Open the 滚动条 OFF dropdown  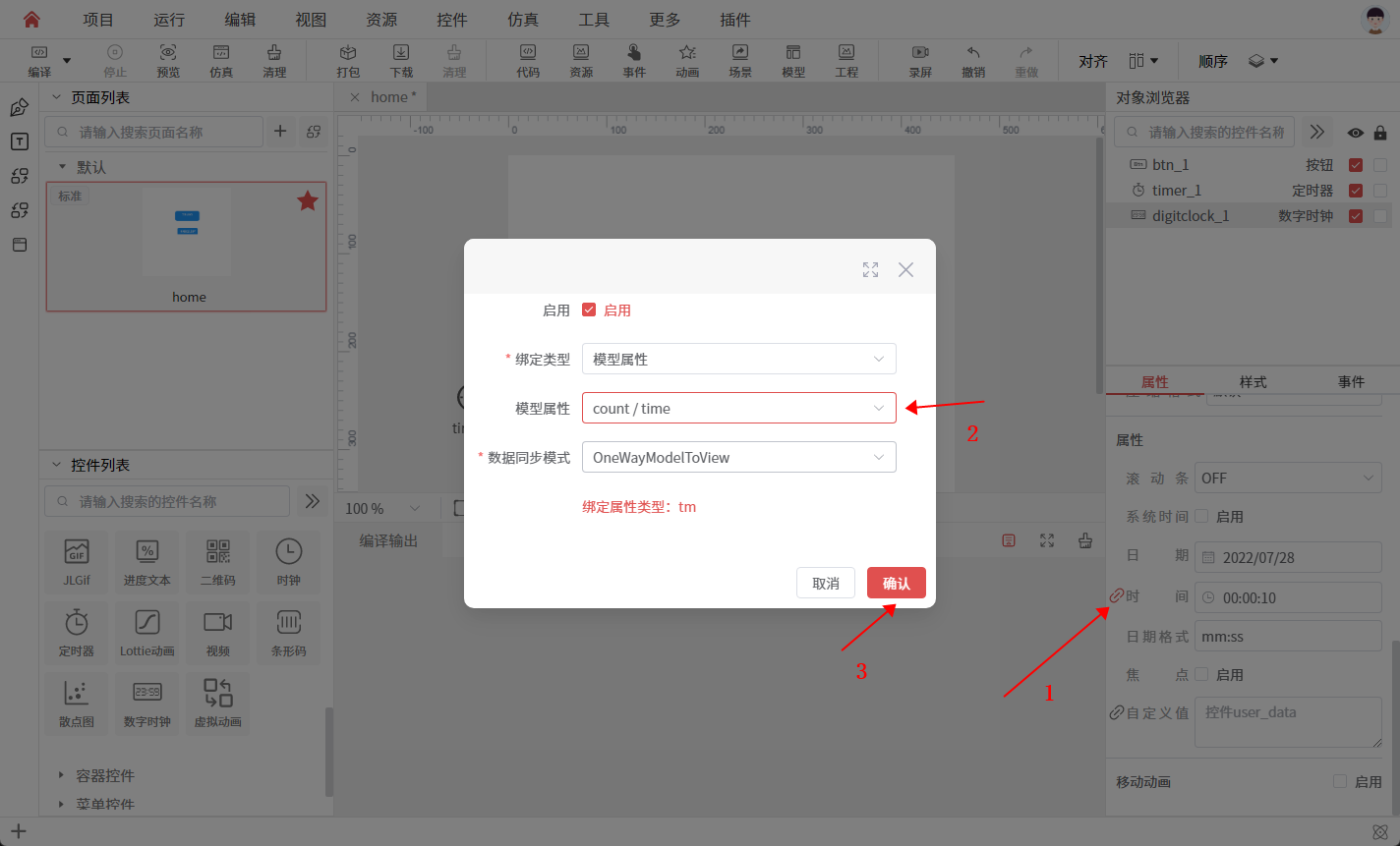click(1288, 478)
